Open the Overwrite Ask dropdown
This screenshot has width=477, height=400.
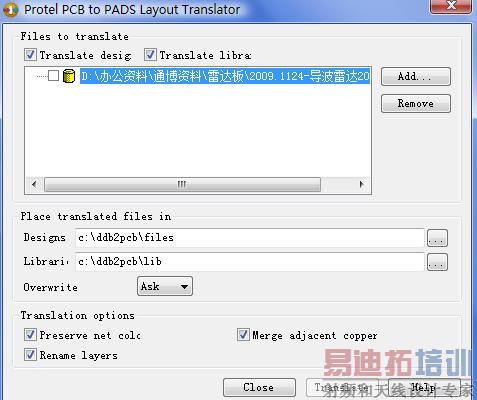pos(165,286)
